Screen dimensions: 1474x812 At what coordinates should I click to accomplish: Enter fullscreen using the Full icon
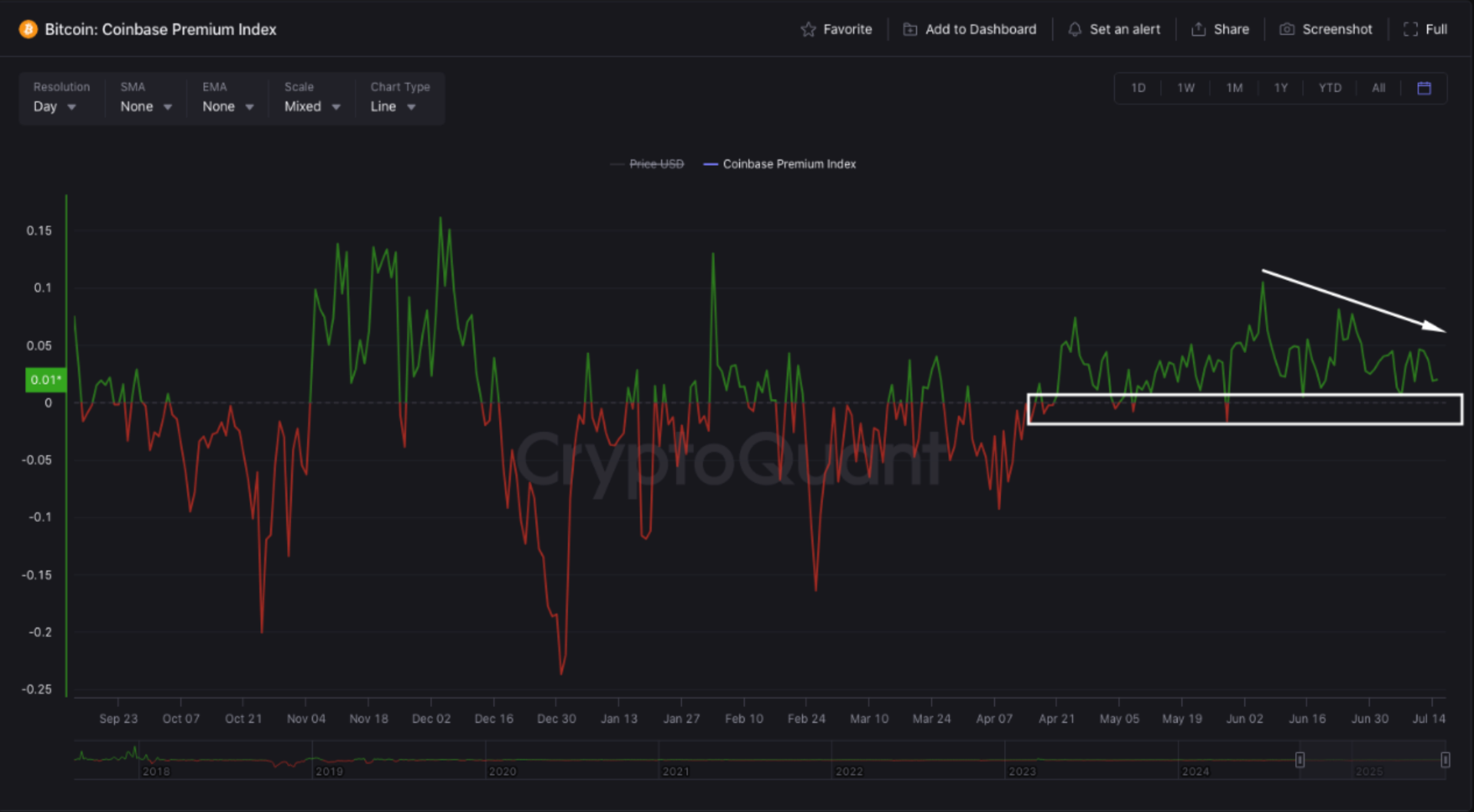pyautogui.click(x=1411, y=28)
